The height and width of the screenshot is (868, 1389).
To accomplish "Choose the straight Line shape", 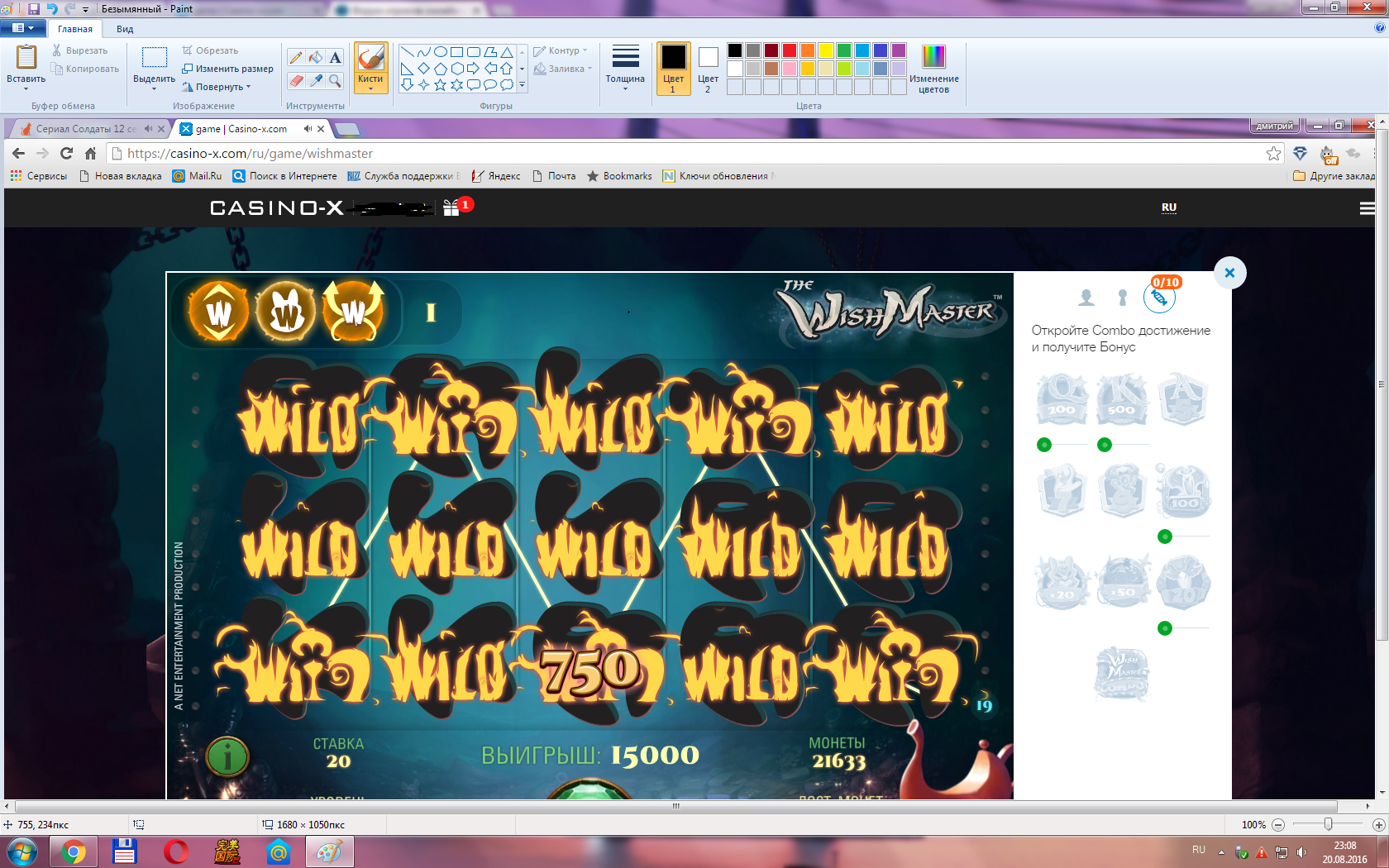I will click(x=407, y=52).
